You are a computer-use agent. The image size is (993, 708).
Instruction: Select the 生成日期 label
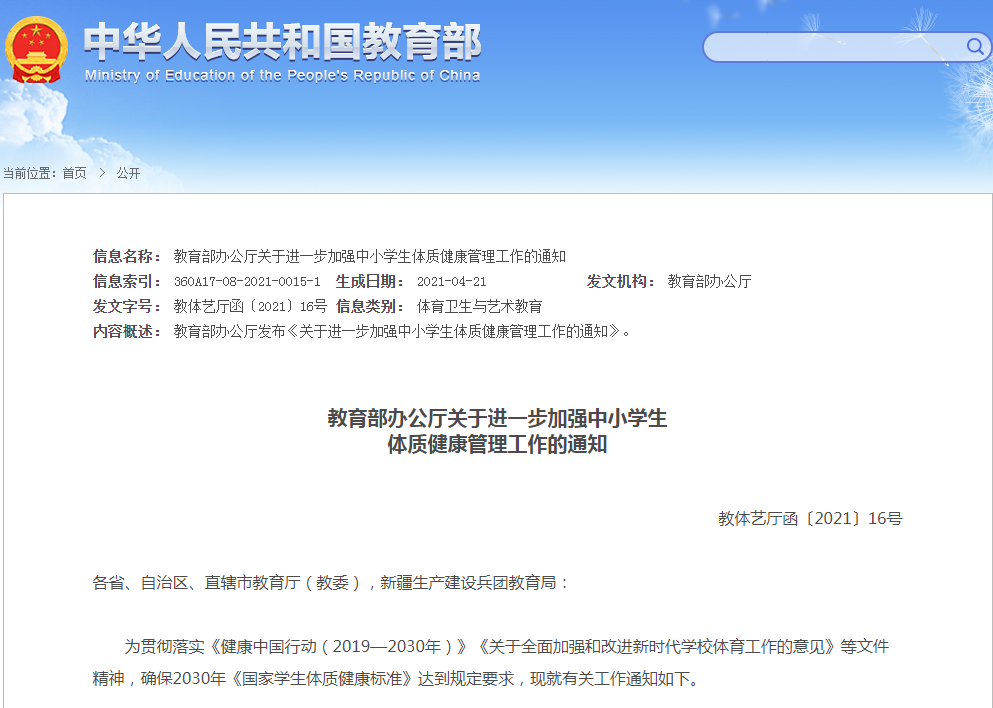click(370, 281)
